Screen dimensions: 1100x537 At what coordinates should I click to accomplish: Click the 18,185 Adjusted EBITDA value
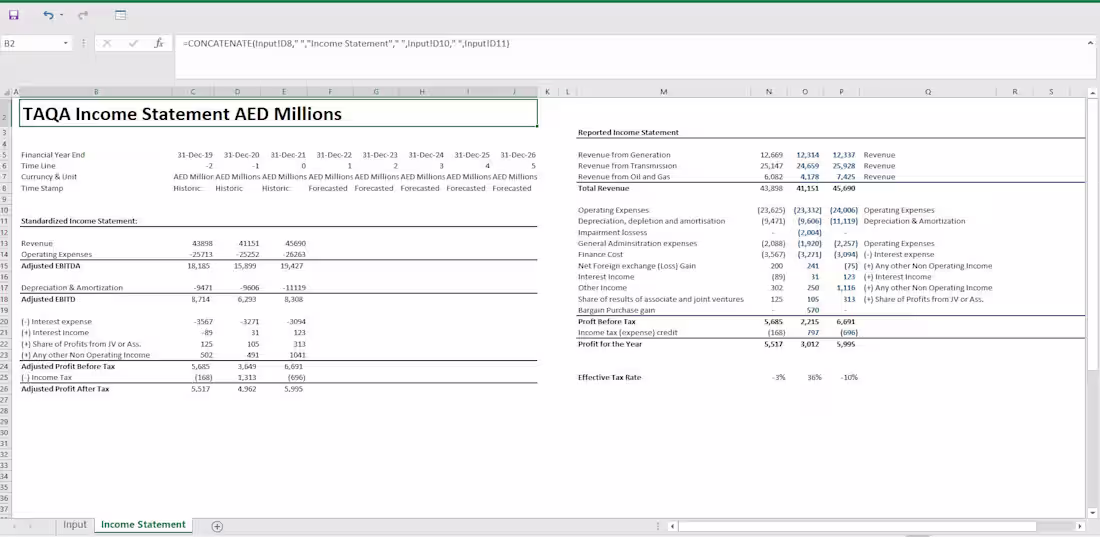(201, 266)
